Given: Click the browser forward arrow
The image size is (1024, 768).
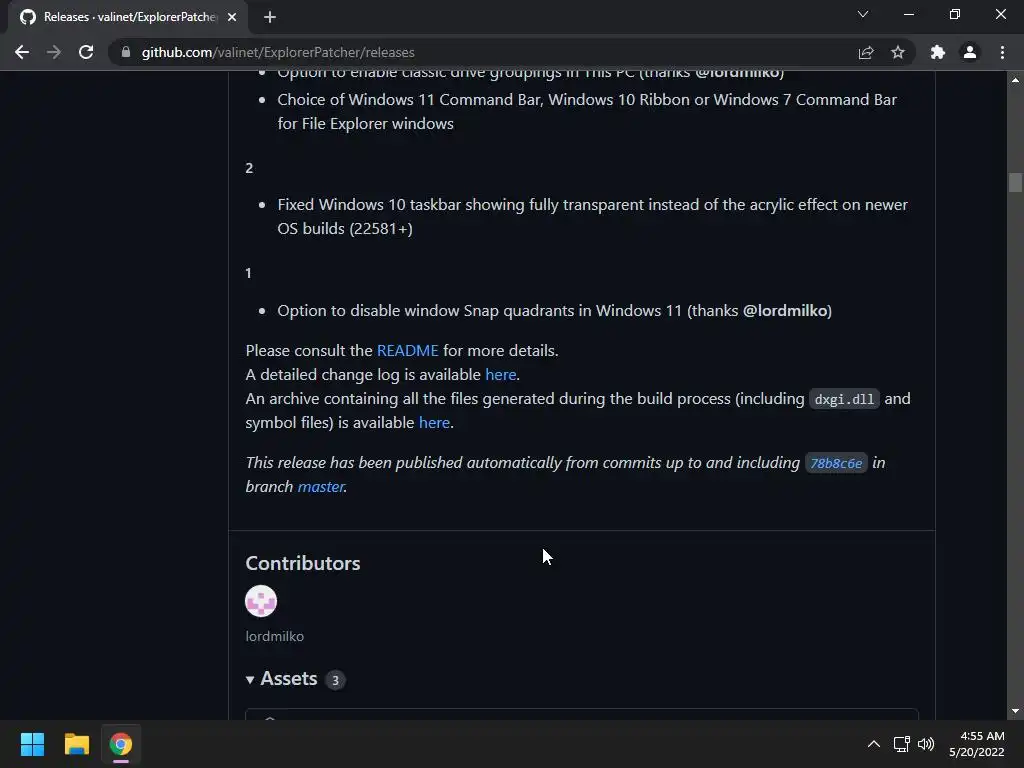Looking at the screenshot, I should tap(54, 52).
